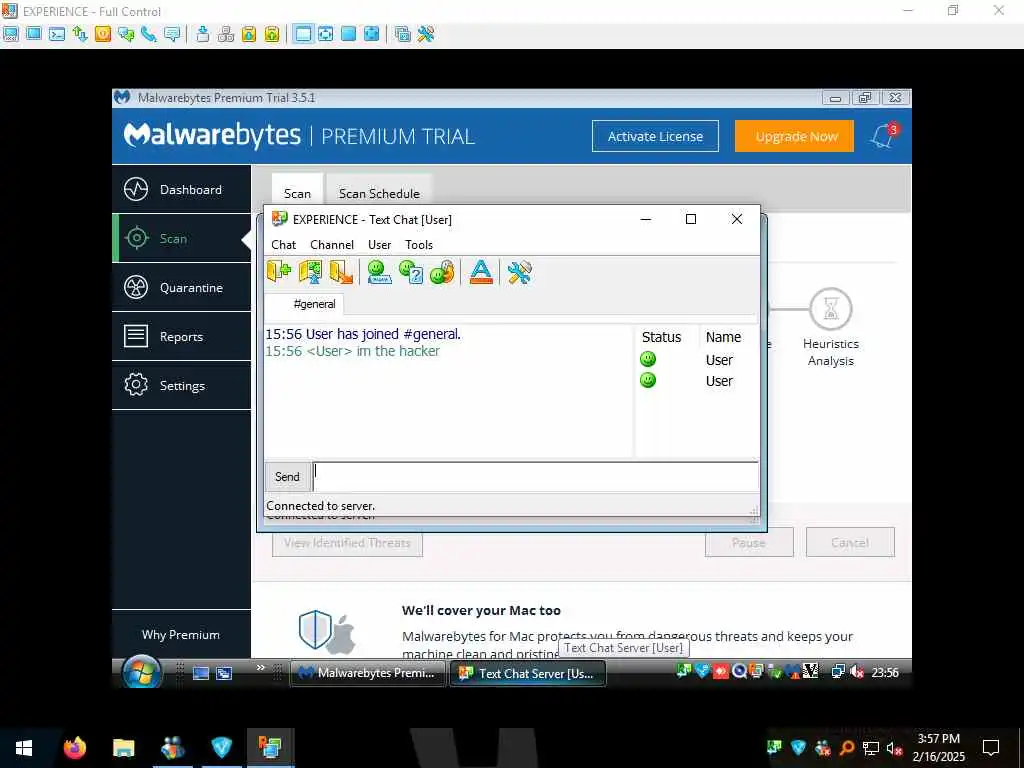The width and height of the screenshot is (1024, 768).
Task: Select Scan in Malwarebytes sidebar
Action: [182, 238]
